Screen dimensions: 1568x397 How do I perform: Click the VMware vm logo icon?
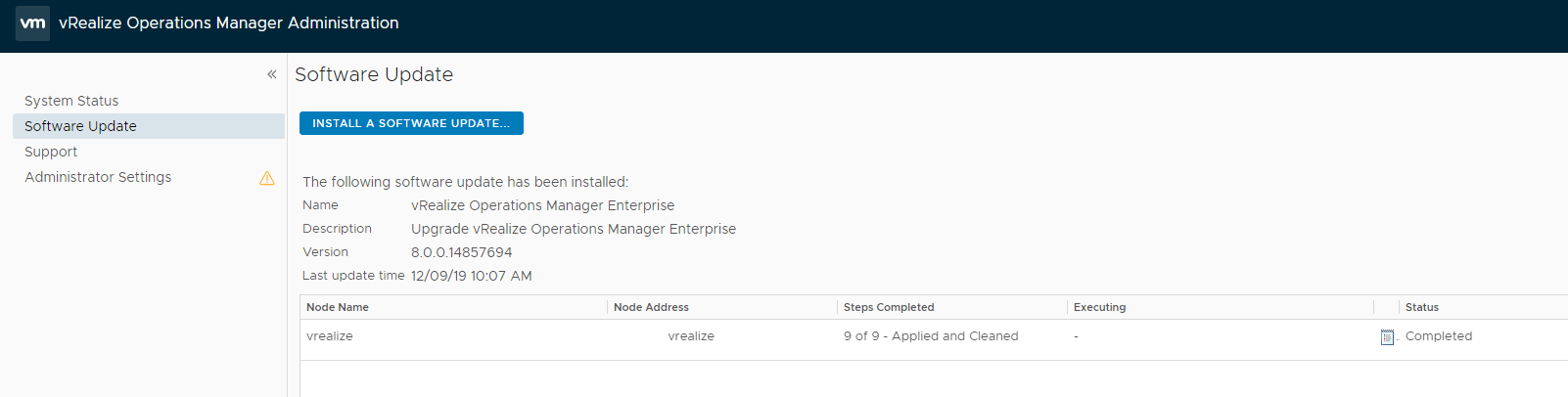tap(32, 22)
